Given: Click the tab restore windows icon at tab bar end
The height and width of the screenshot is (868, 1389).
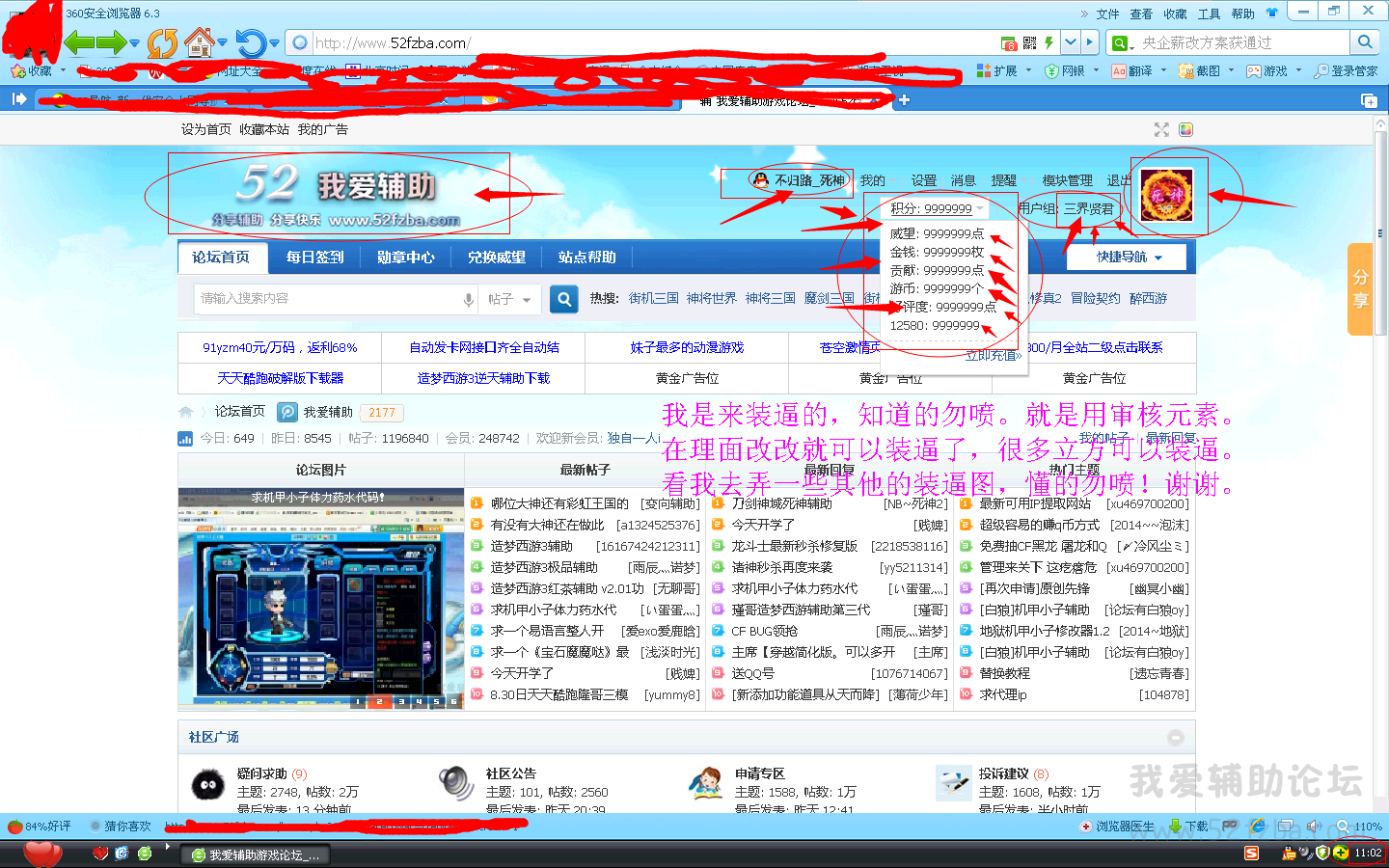Looking at the screenshot, I should (1368, 99).
